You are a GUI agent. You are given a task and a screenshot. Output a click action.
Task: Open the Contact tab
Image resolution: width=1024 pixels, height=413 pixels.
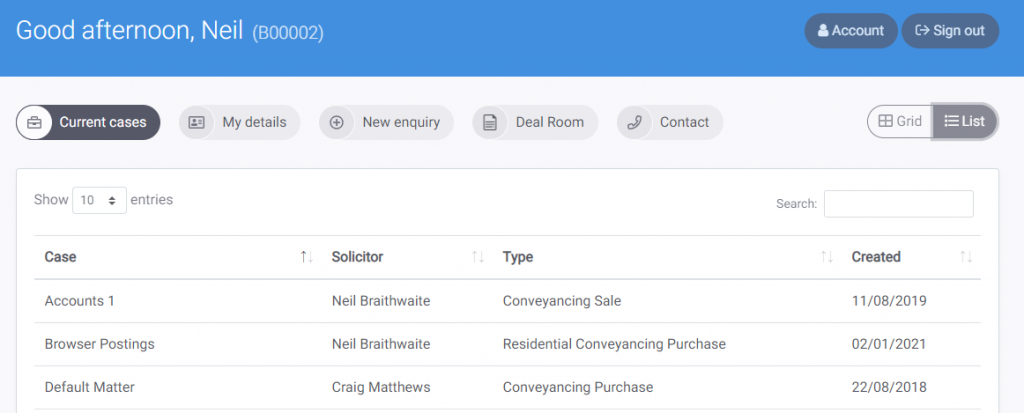pos(670,122)
